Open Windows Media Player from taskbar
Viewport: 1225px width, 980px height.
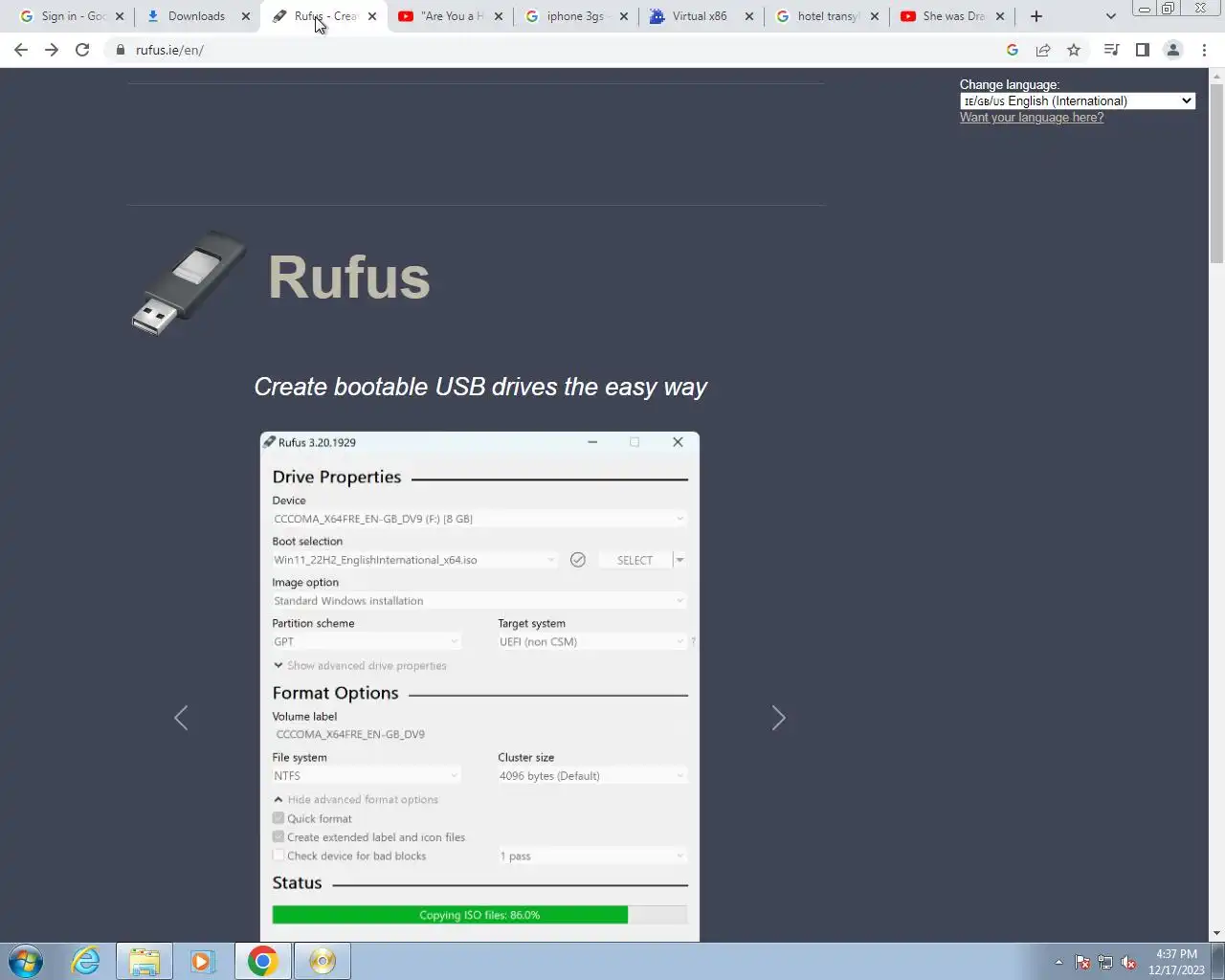202,961
